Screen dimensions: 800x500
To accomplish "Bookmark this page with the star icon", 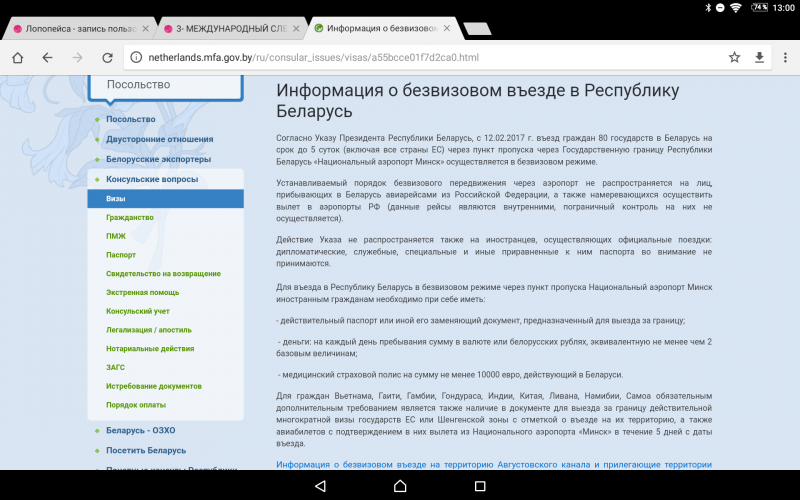I will click(x=734, y=57).
